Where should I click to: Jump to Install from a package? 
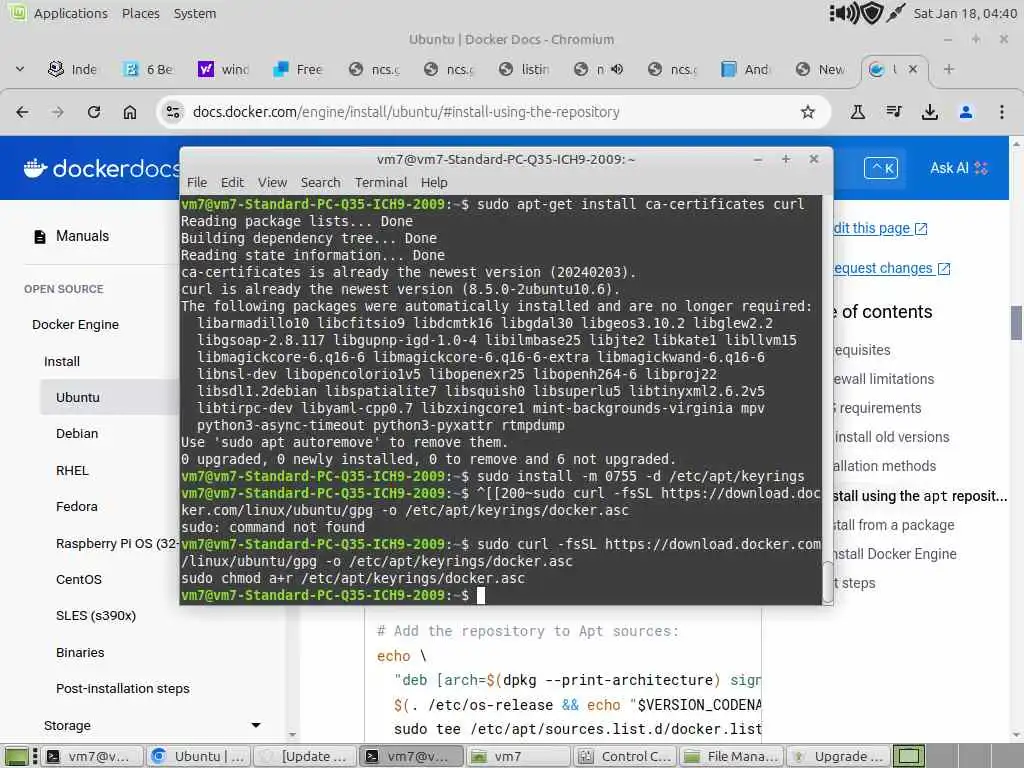click(x=894, y=526)
